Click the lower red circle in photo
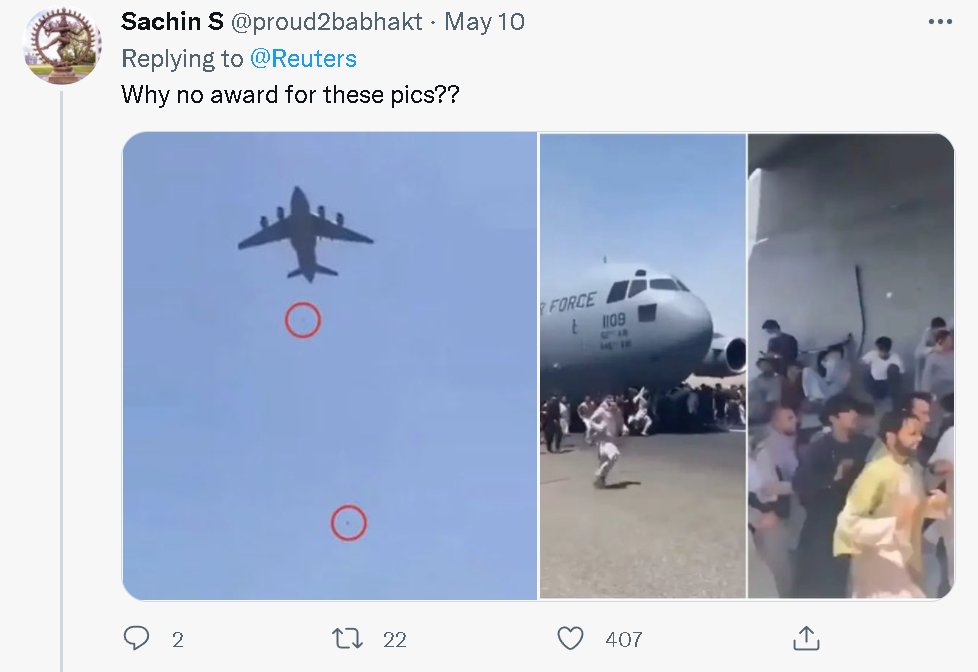The width and height of the screenshot is (978, 672). click(x=348, y=522)
